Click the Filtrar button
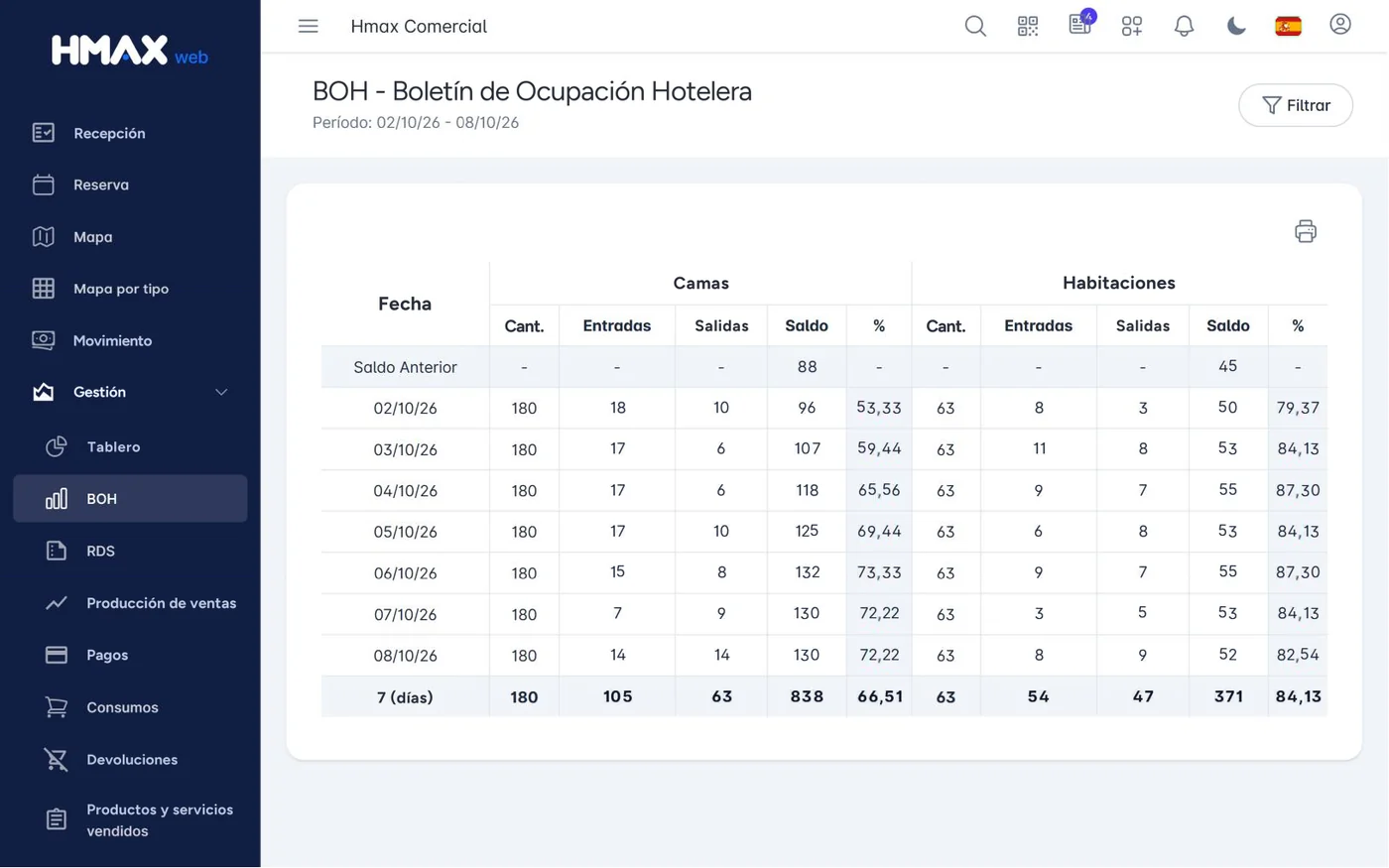Image resolution: width=1389 pixels, height=868 pixels. tap(1296, 105)
